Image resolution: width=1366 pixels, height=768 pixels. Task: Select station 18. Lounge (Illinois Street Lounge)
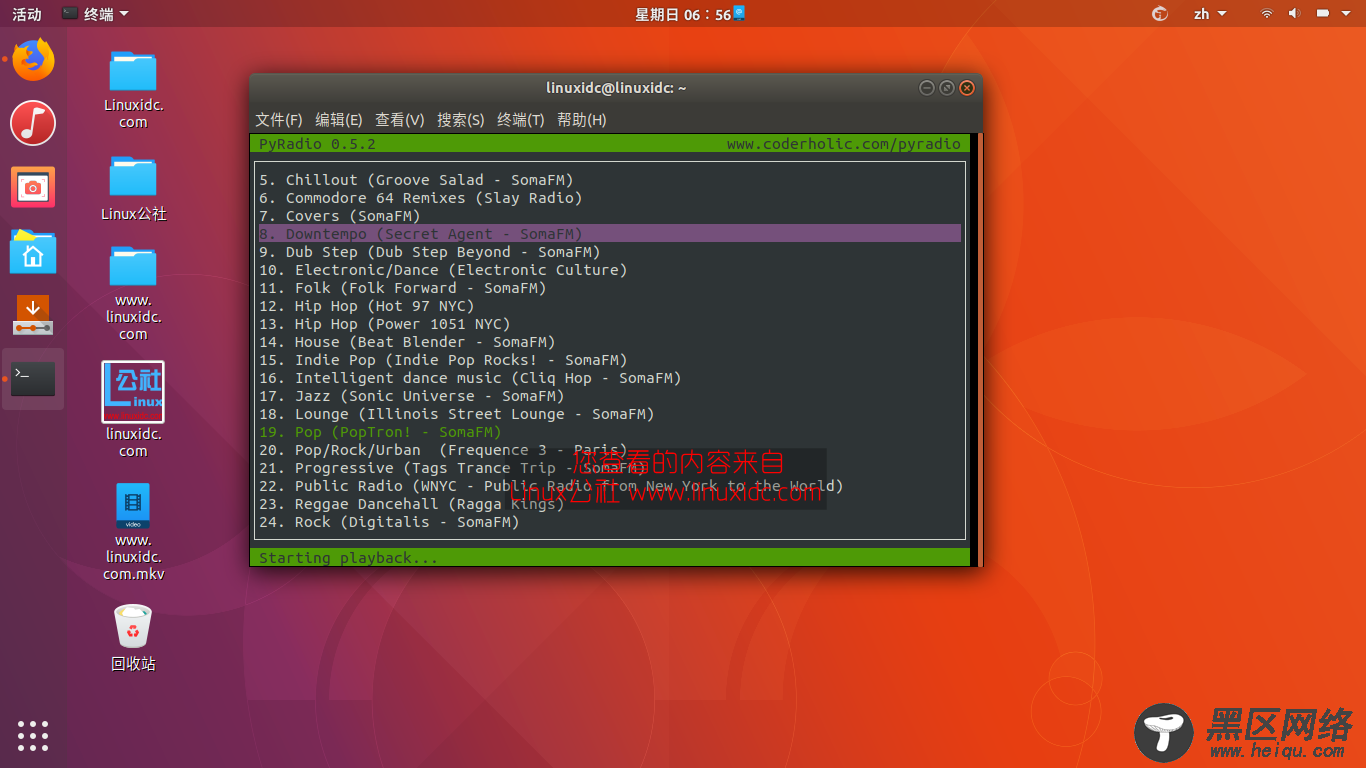click(x=610, y=414)
